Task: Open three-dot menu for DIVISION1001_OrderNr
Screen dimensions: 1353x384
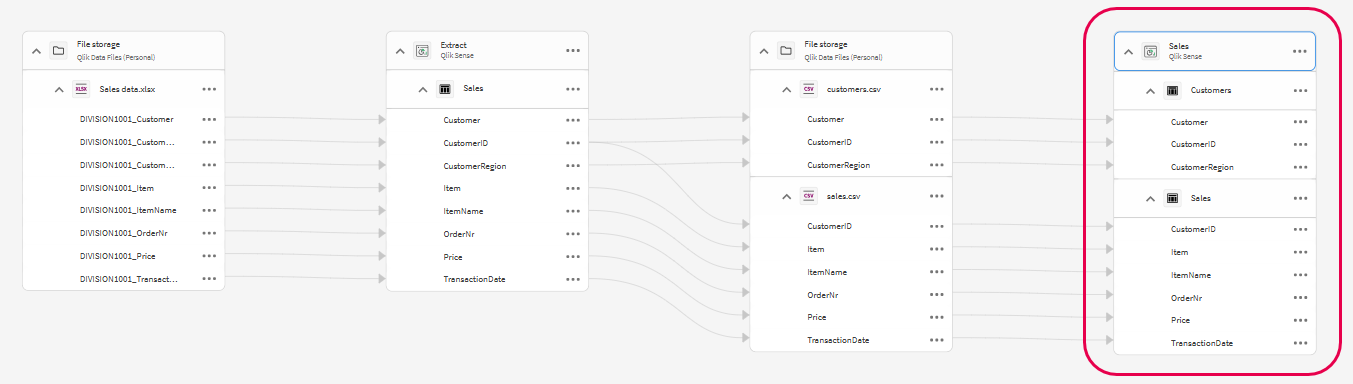Action: 209,233
